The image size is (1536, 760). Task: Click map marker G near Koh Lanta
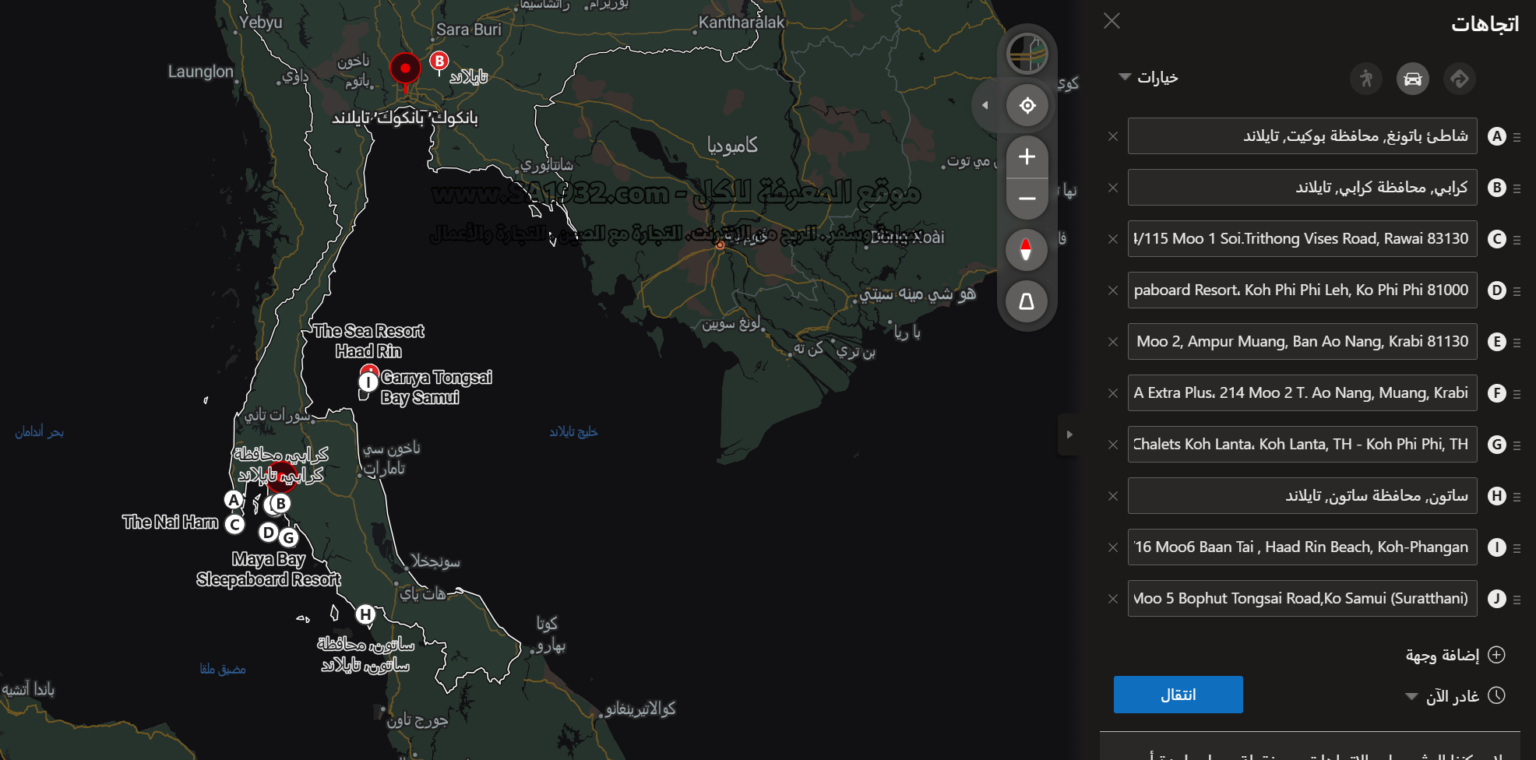[288, 538]
